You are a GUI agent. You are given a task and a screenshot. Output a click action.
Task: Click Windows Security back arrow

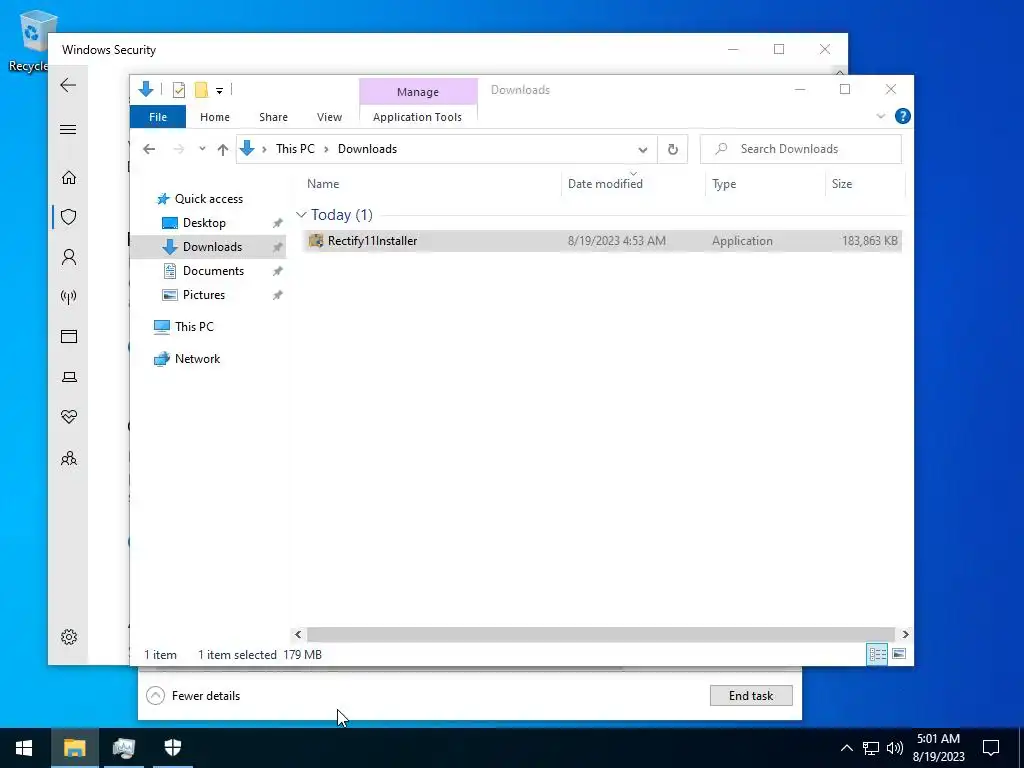click(68, 85)
